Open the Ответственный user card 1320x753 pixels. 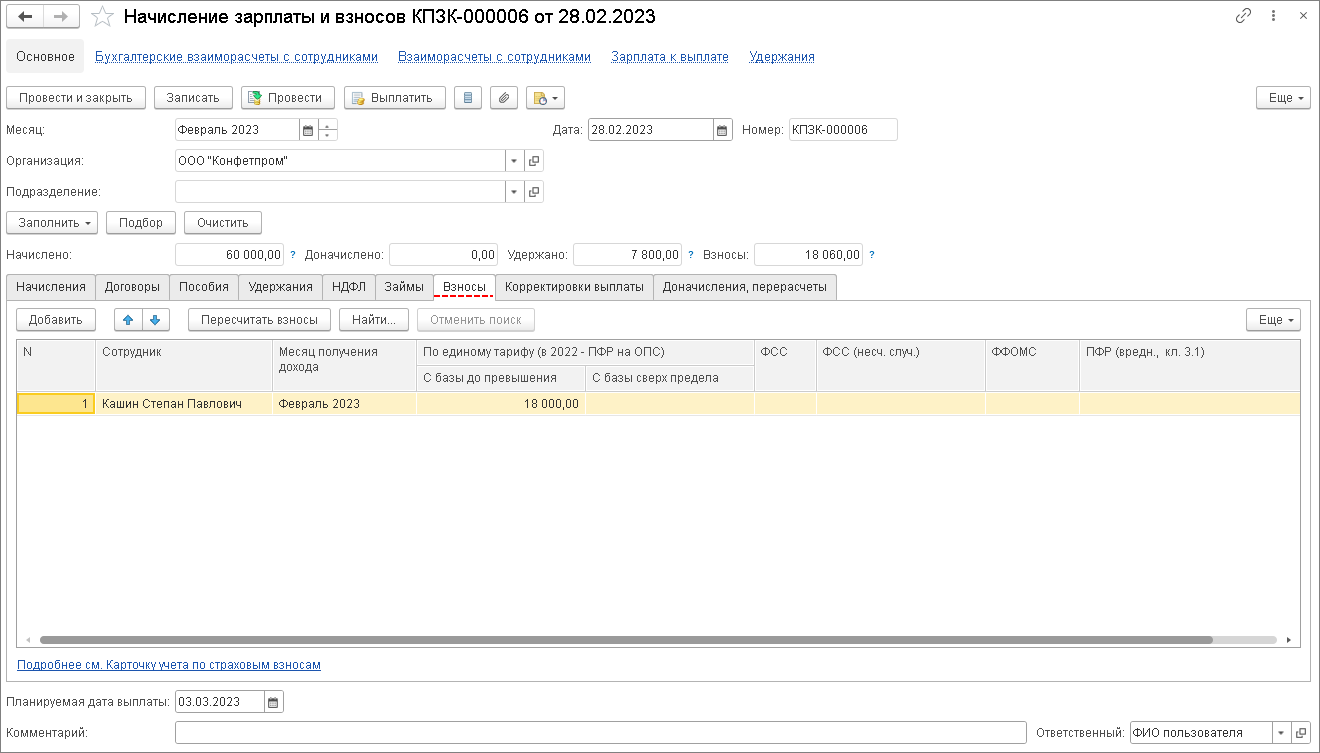pos(1301,733)
